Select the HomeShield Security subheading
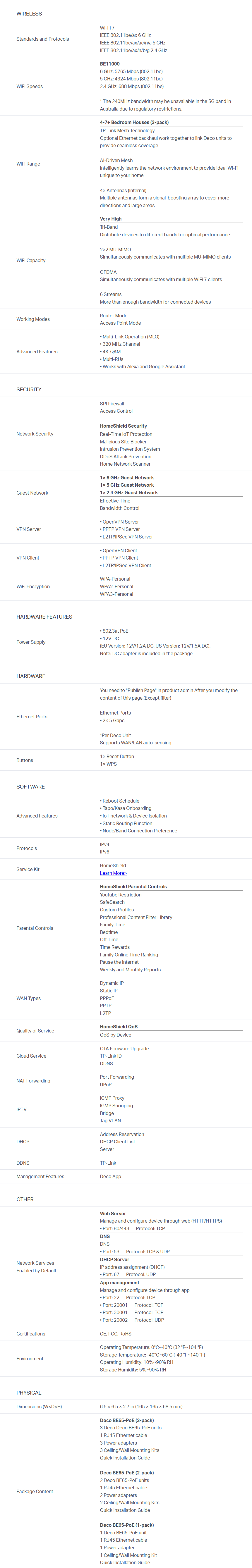The width and height of the screenshot is (252, 1568). (124, 426)
